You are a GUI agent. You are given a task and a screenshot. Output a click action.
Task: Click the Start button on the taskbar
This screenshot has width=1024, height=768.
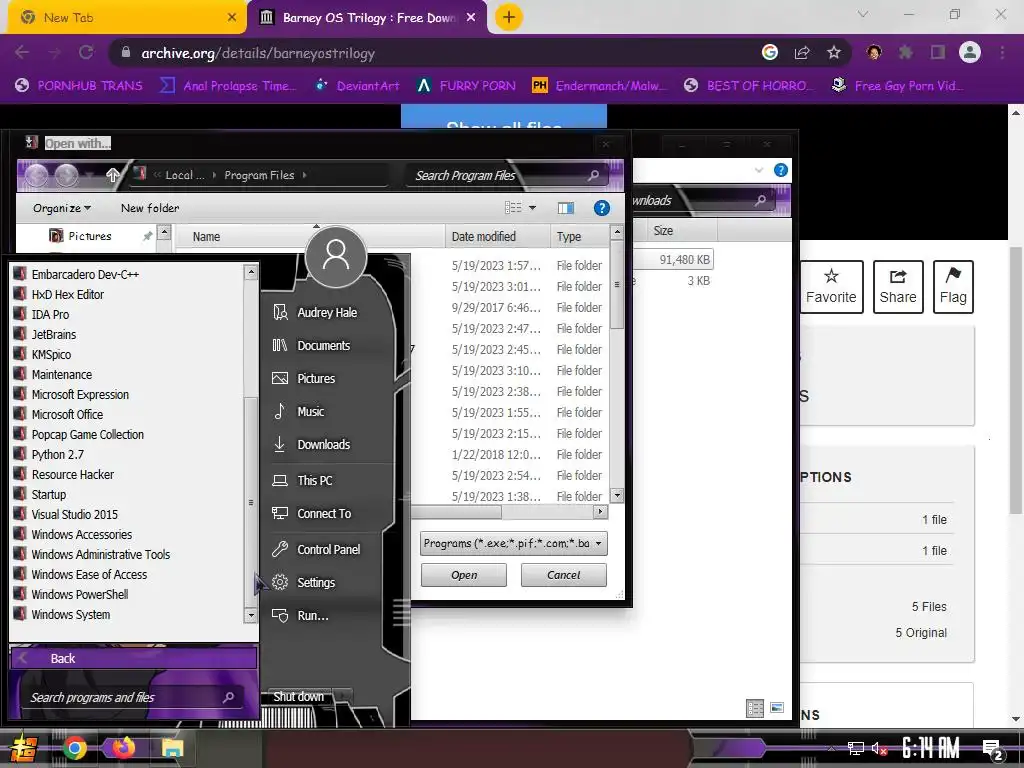tap(24, 749)
